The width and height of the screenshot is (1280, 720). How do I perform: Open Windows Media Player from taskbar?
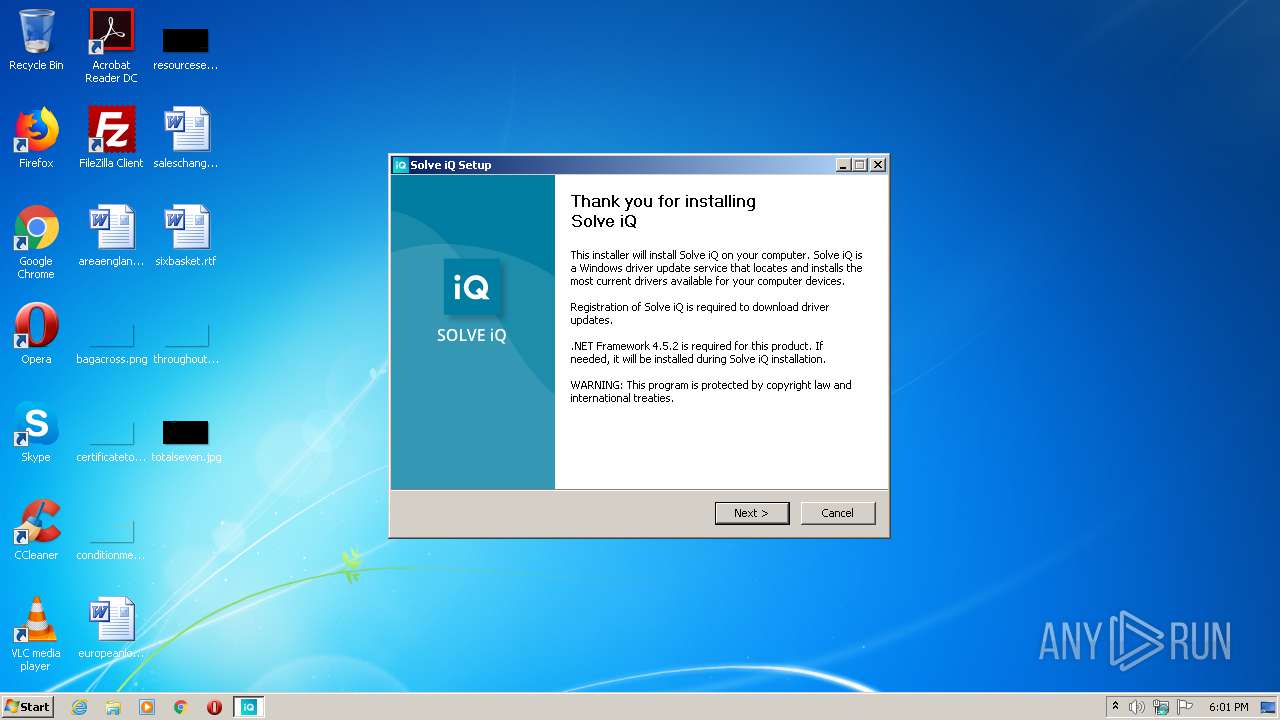click(x=147, y=707)
